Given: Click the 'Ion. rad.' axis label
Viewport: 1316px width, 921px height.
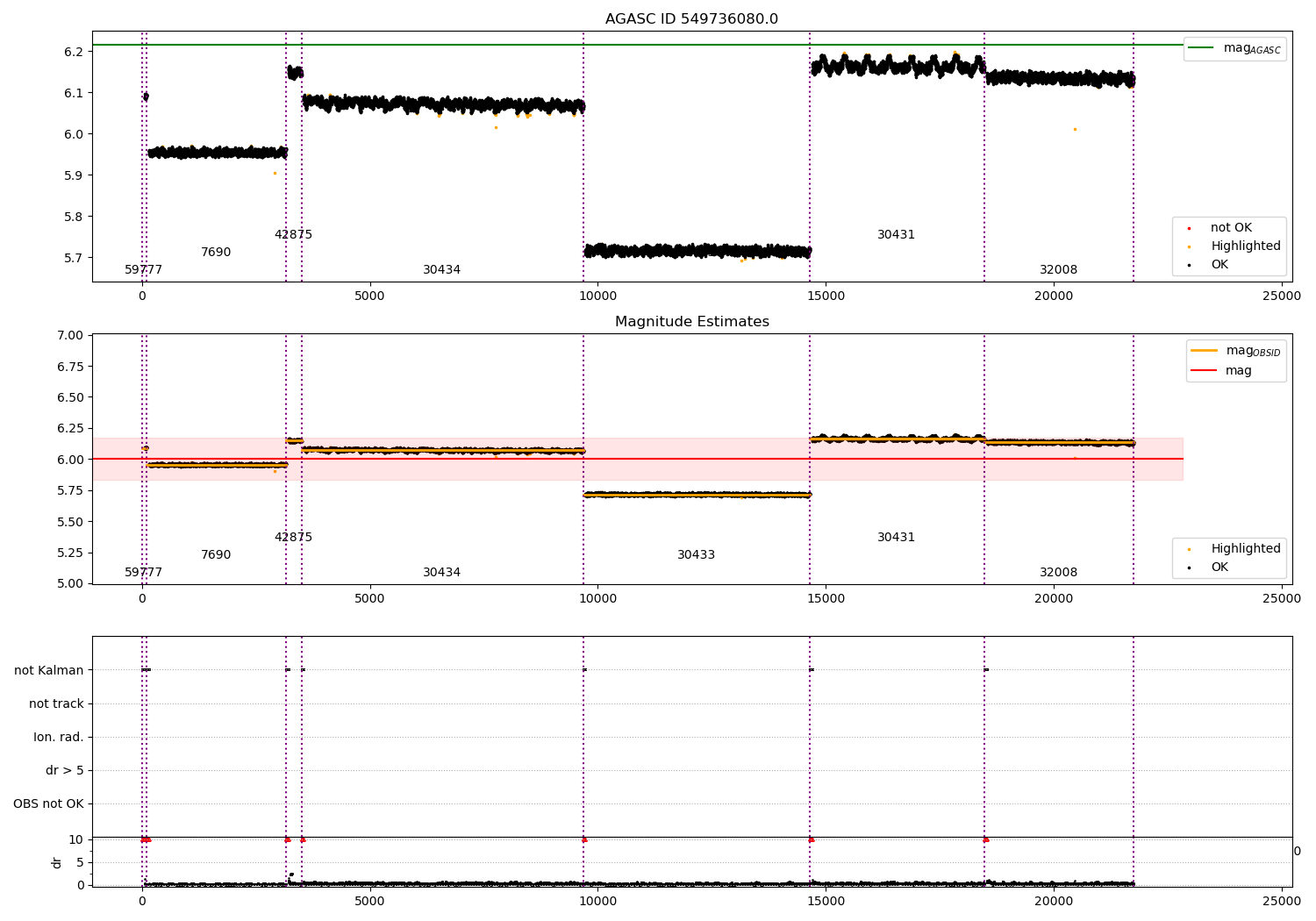Looking at the screenshot, I should [59, 737].
